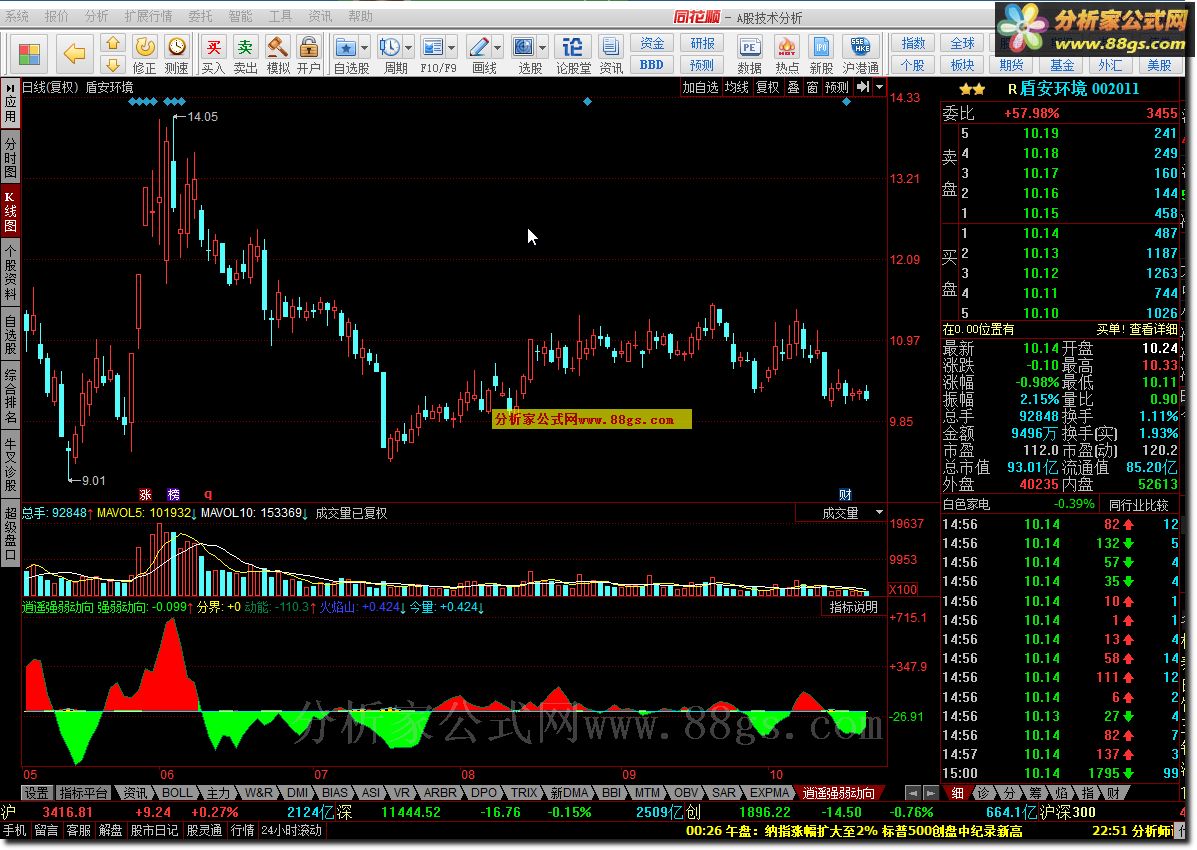Select the TRIX indicator tab
The image size is (1197, 850).
pyautogui.click(x=524, y=793)
